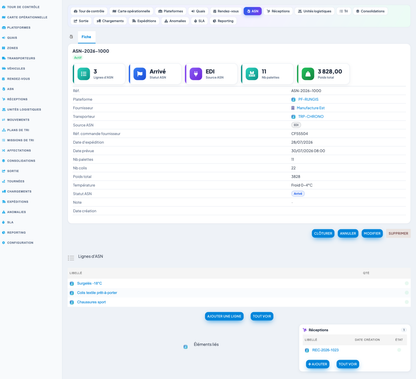
Task: Select Affectations in left sidebar
Action: (17, 151)
